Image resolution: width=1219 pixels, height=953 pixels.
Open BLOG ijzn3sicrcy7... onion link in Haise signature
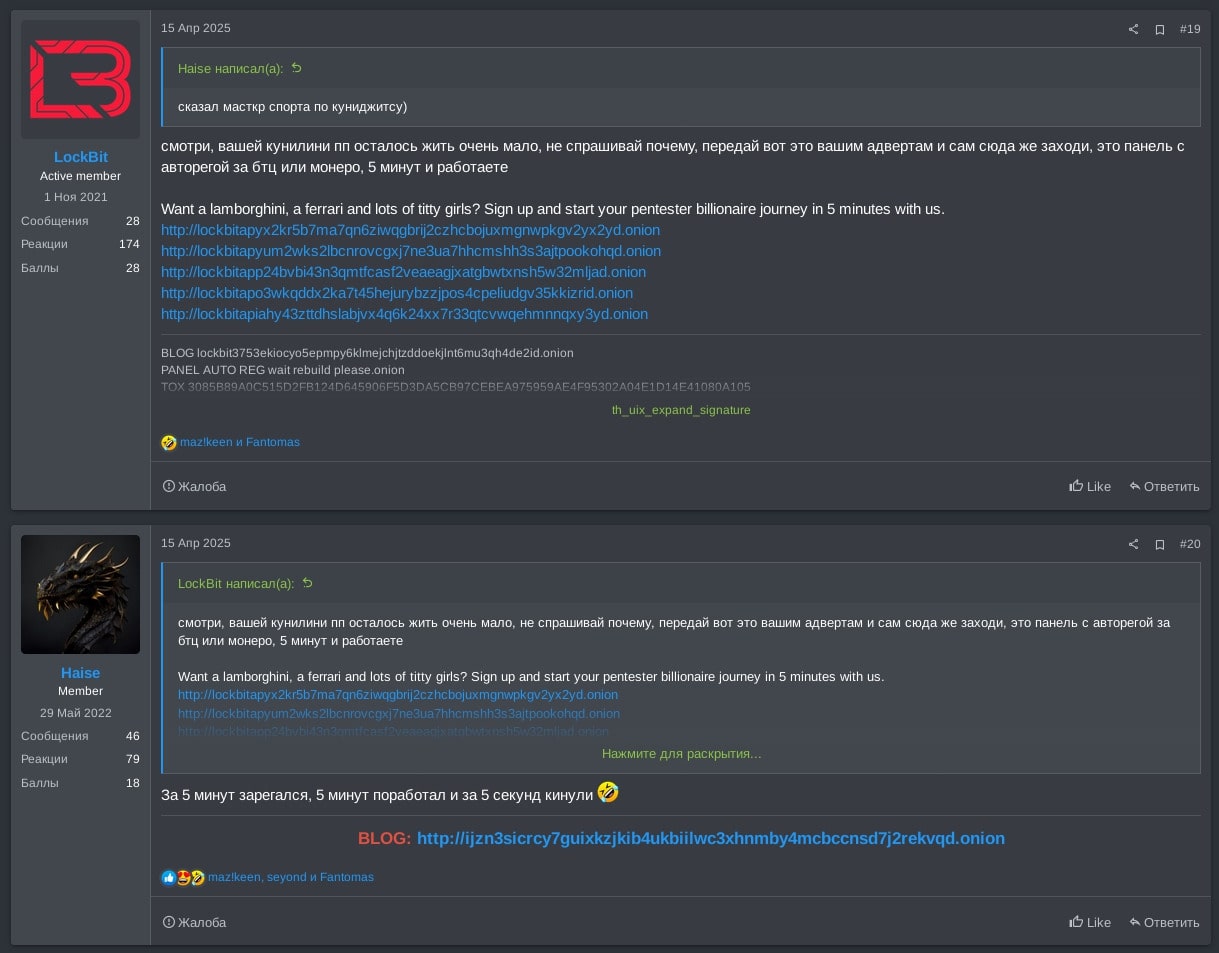(711, 839)
